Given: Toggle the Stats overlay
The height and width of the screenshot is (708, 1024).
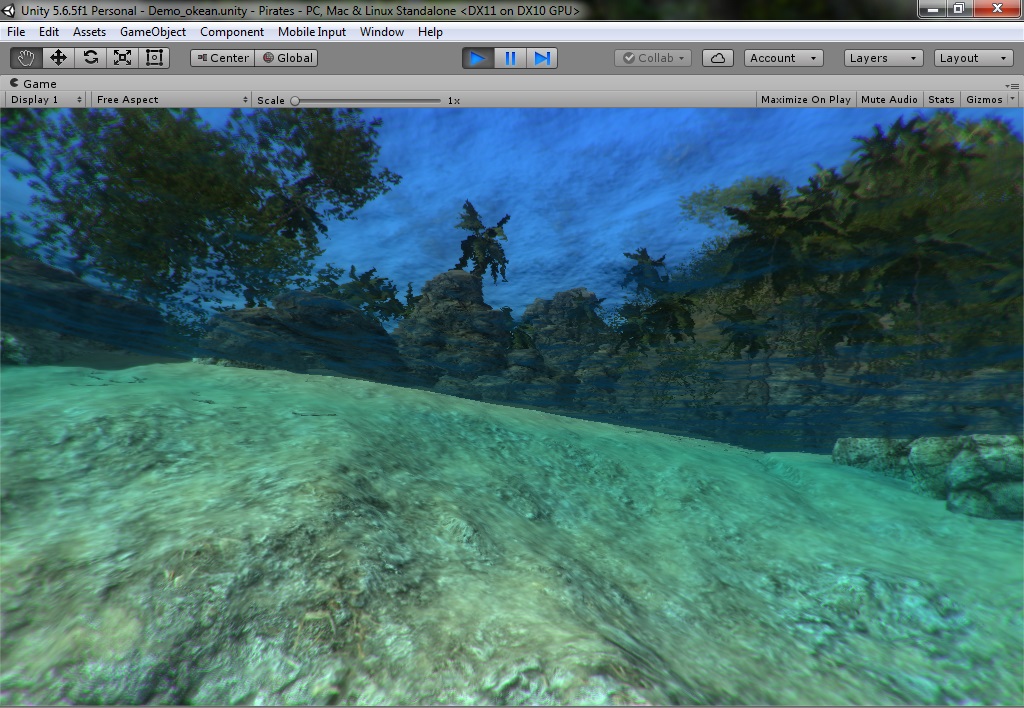Looking at the screenshot, I should pos(941,99).
